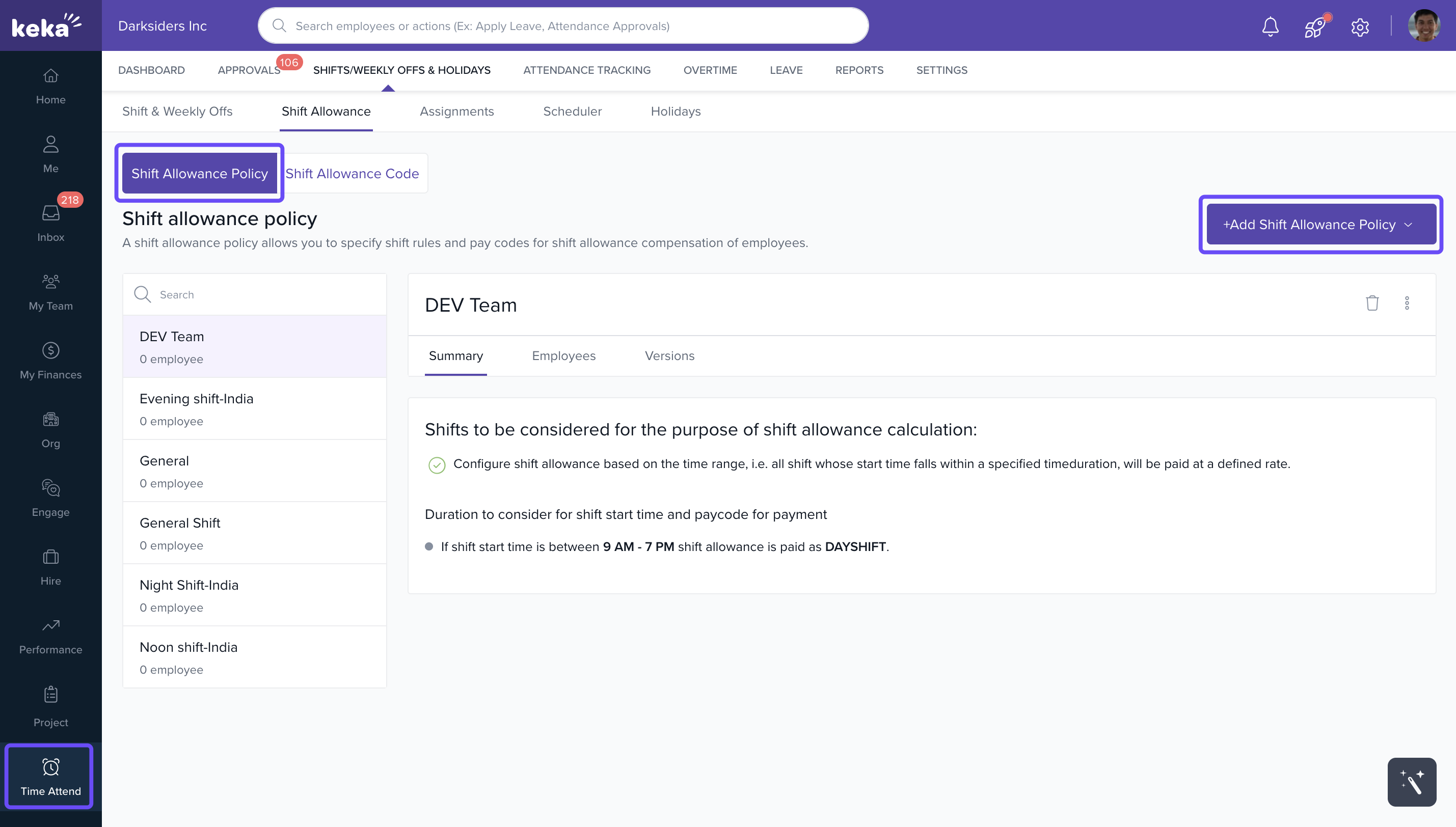Viewport: 1456px width, 827px height.
Task: Open the Versions tab
Action: point(669,355)
